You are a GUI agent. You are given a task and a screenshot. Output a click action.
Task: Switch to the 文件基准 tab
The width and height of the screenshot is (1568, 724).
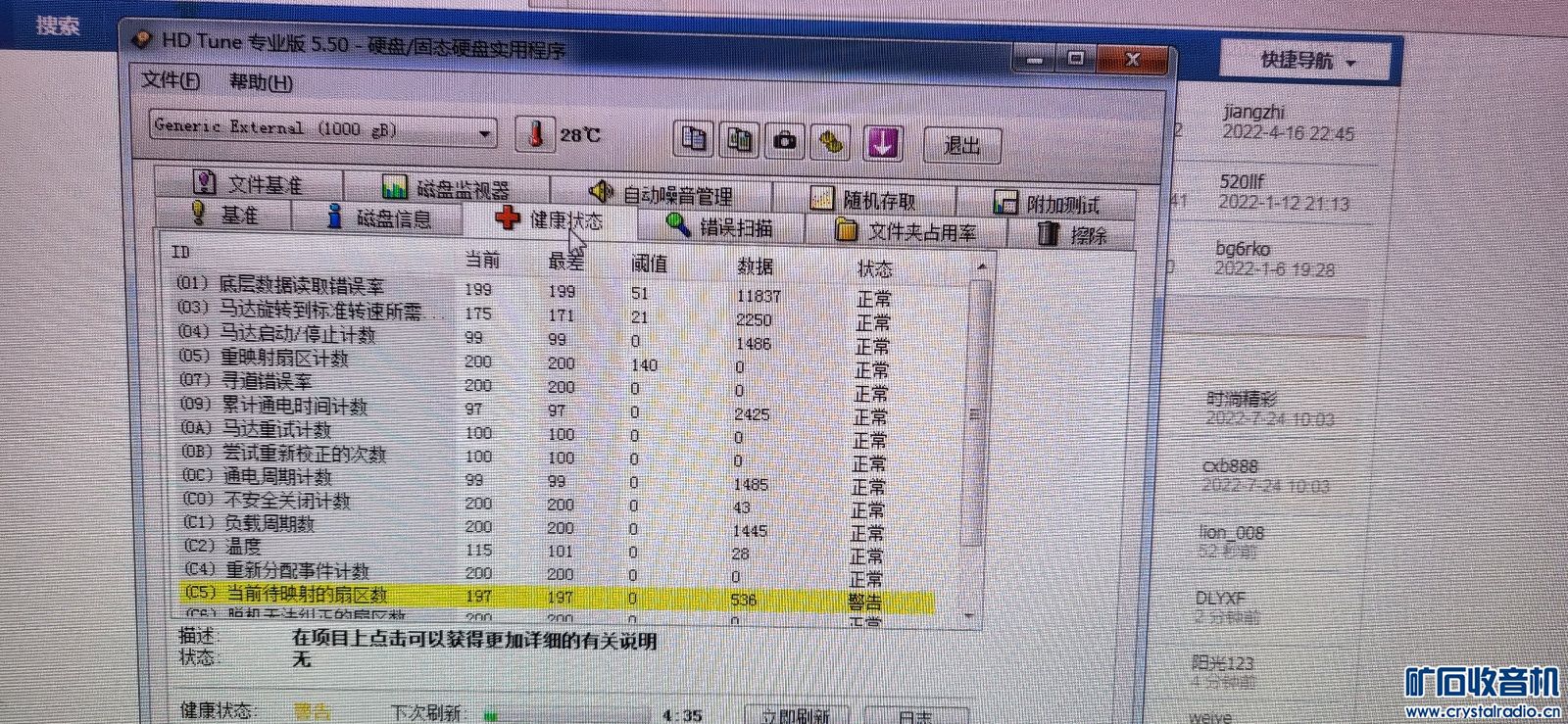tap(248, 183)
